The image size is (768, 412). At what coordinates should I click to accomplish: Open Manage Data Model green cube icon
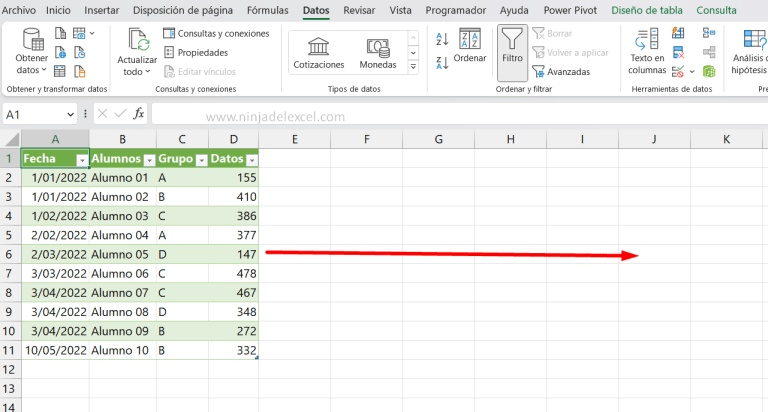pos(709,72)
